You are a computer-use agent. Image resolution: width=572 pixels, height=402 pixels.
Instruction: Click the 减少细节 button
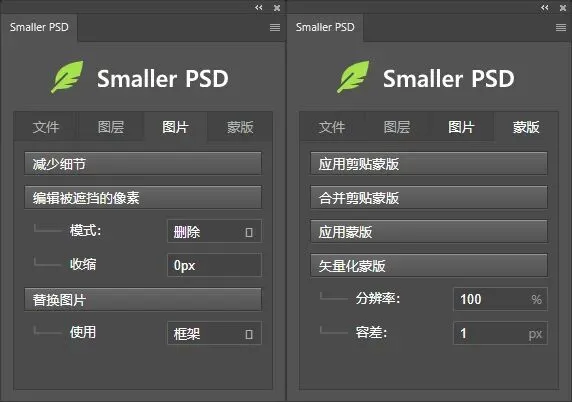[143, 164]
